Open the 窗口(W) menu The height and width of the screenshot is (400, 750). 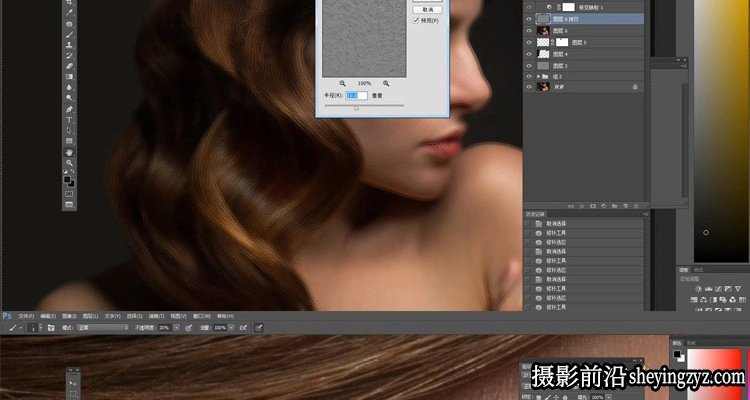pos(201,316)
